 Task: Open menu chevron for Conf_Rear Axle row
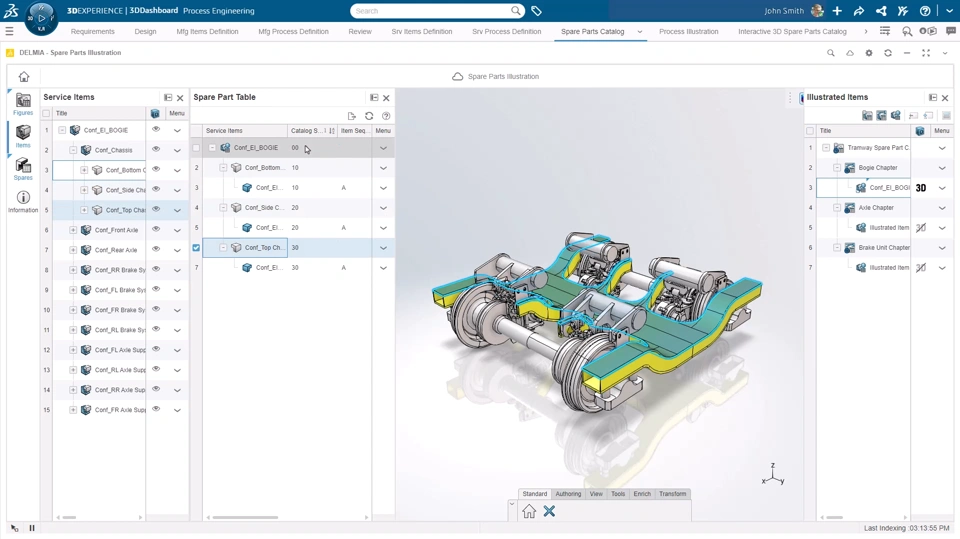177,250
